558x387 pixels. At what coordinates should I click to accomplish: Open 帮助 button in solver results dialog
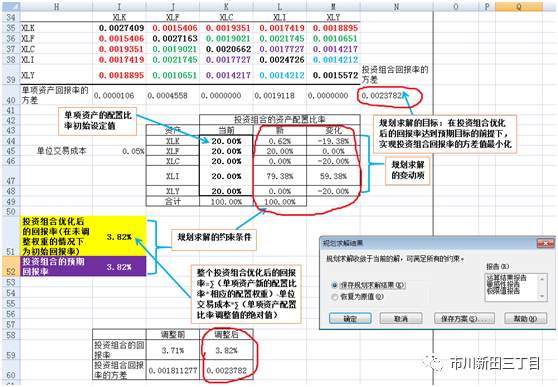tap(525, 318)
